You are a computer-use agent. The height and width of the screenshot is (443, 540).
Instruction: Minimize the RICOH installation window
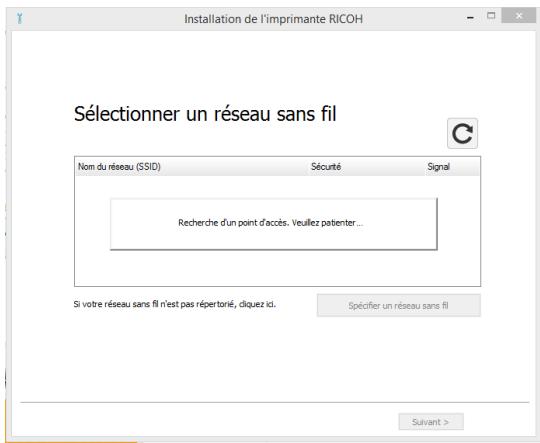click(470, 17)
